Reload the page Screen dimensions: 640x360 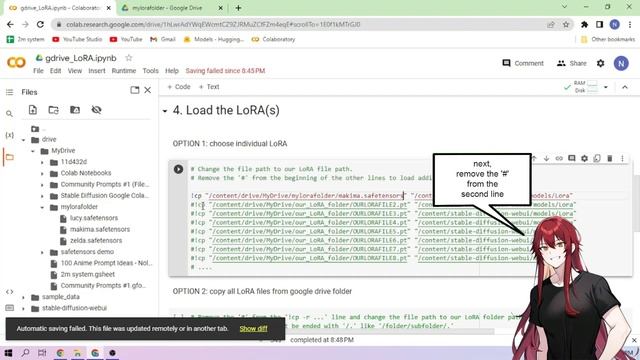[x=40, y=24]
